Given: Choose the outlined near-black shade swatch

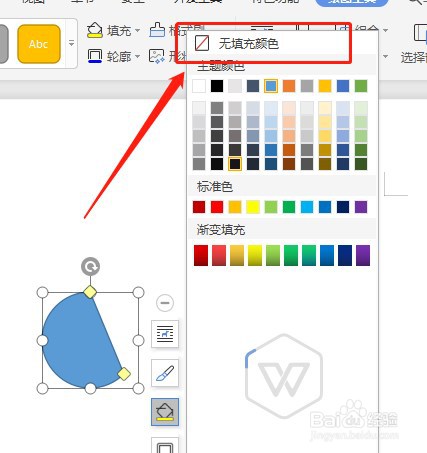Looking at the screenshot, I should coord(235,164).
